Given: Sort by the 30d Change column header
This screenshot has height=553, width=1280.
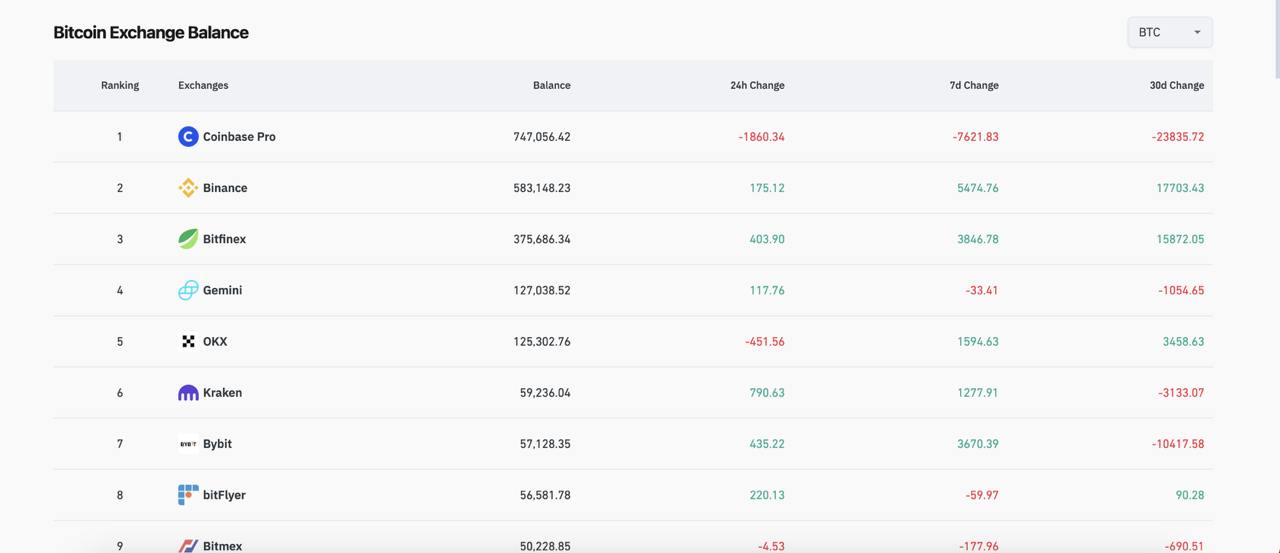Looking at the screenshot, I should pos(1177,85).
